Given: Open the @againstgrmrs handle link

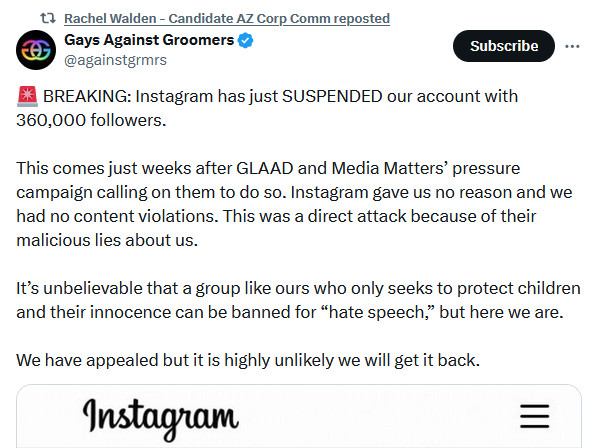Looking at the screenshot, I should [116, 60].
